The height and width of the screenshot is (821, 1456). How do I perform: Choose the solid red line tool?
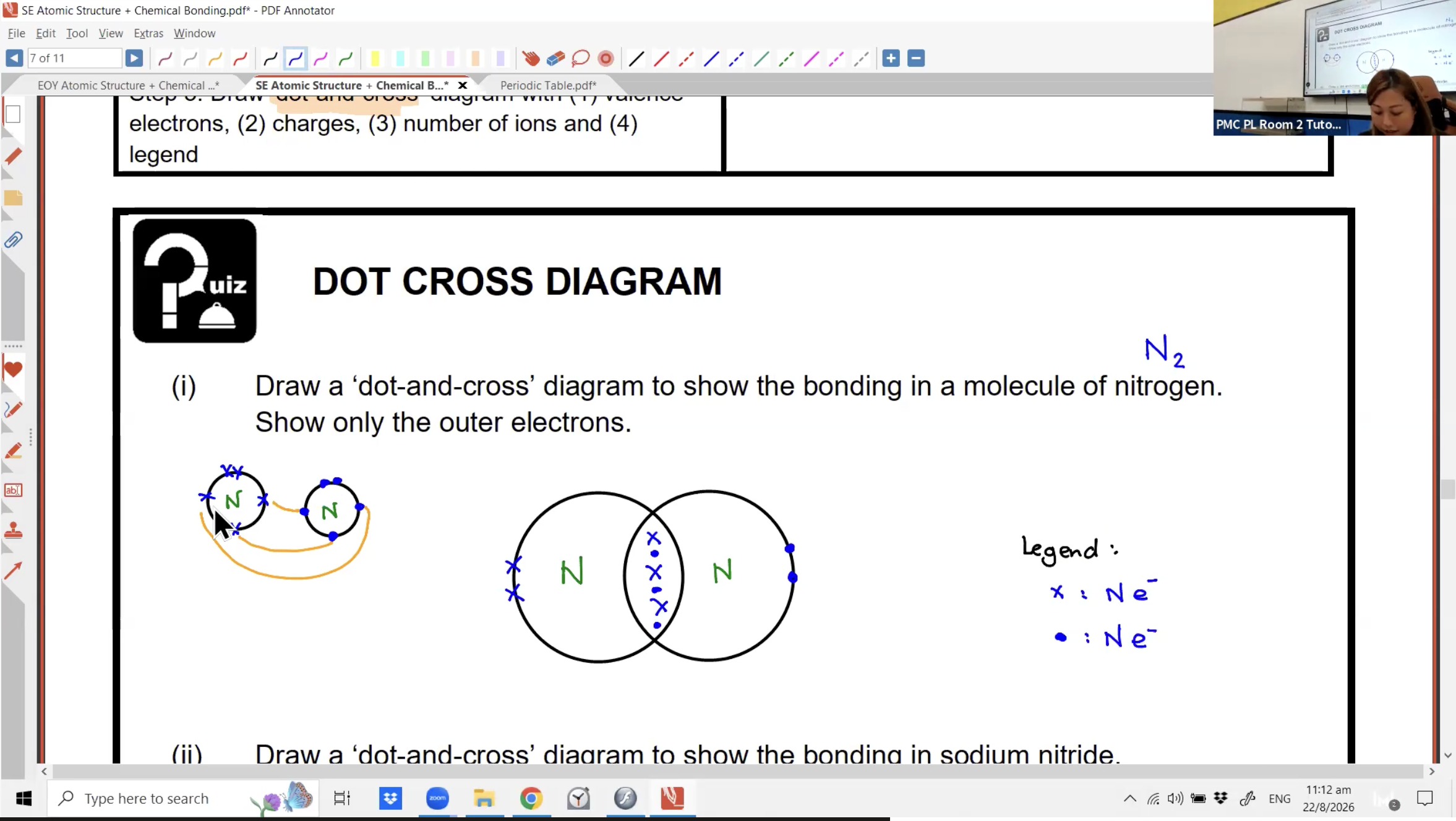pos(661,59)
